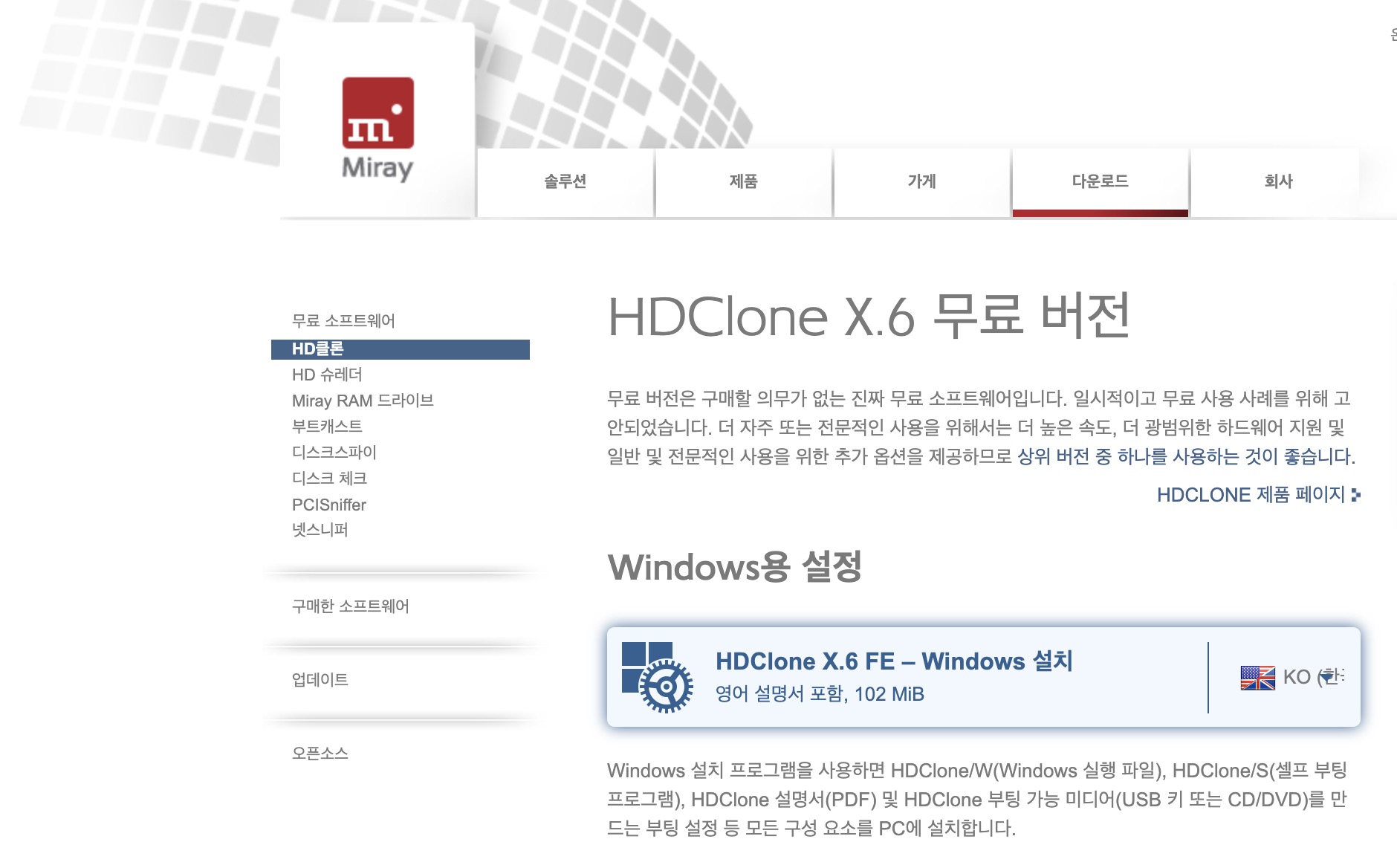Open the 제품 menu
Screen dimensions: 1397x868
click(x=744, y=181)
